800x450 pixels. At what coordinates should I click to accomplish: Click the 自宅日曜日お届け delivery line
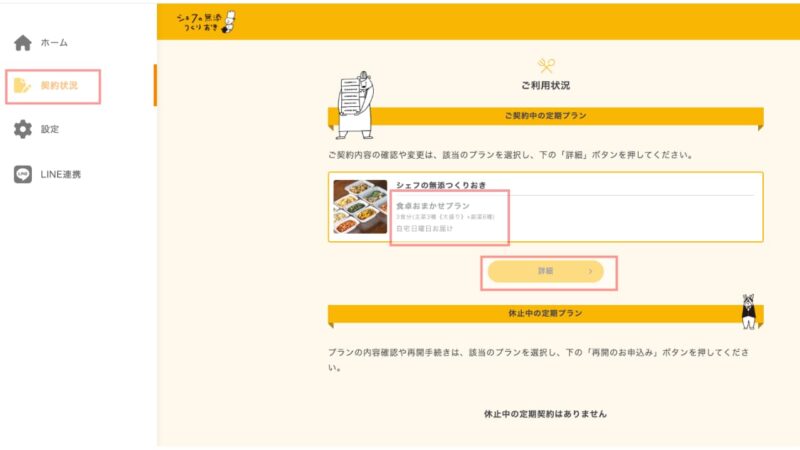[x=424, y=229]
